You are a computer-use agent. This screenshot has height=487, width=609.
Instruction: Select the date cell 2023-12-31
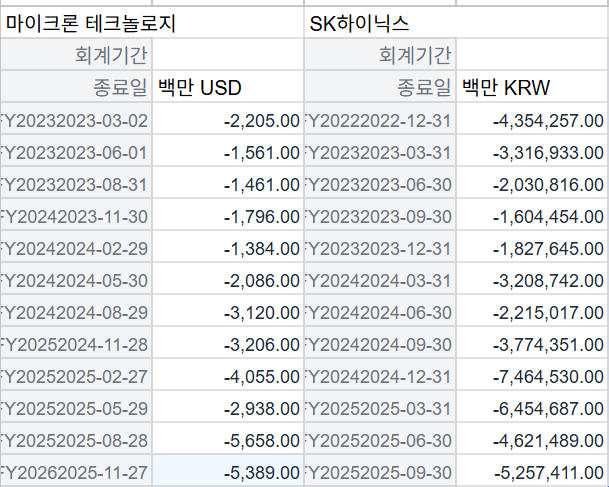pos(380,247)
